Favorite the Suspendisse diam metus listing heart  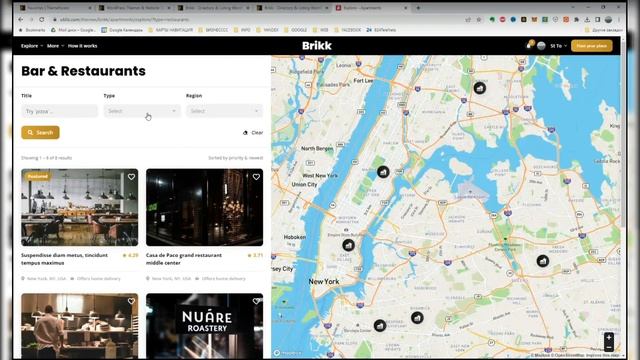131,177
